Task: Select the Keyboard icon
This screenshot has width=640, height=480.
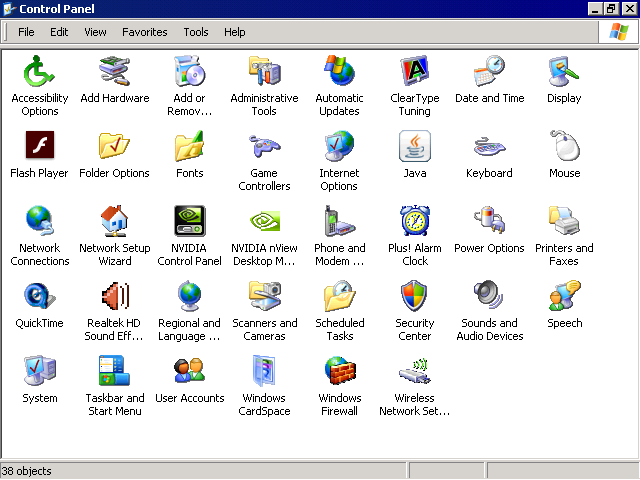Action: [x=489, y=147]
